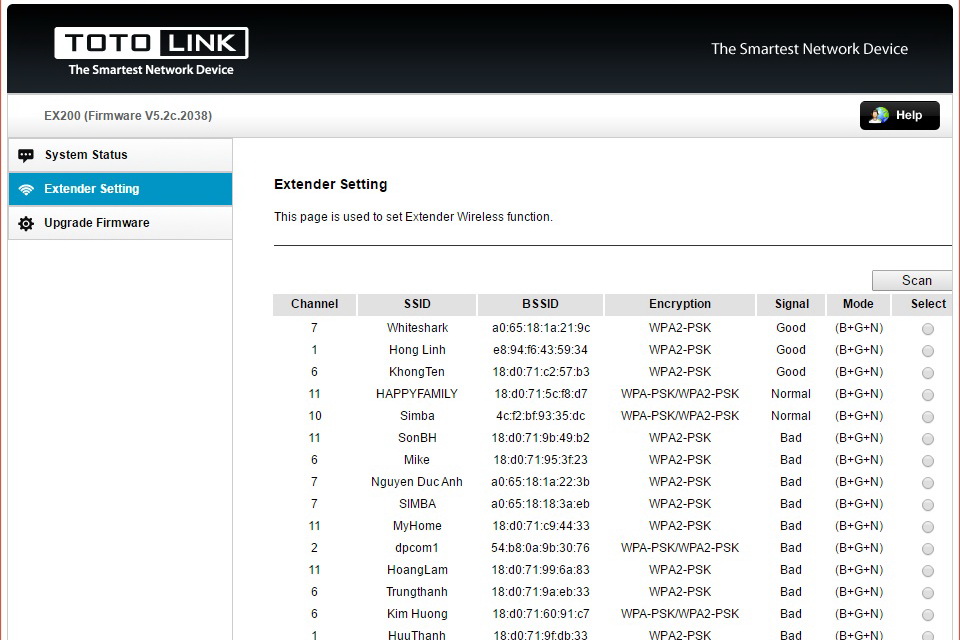Viewport: 960px width, 640px height.
Task: Click the Help button's person icon
Action: (x=879, y=115)
